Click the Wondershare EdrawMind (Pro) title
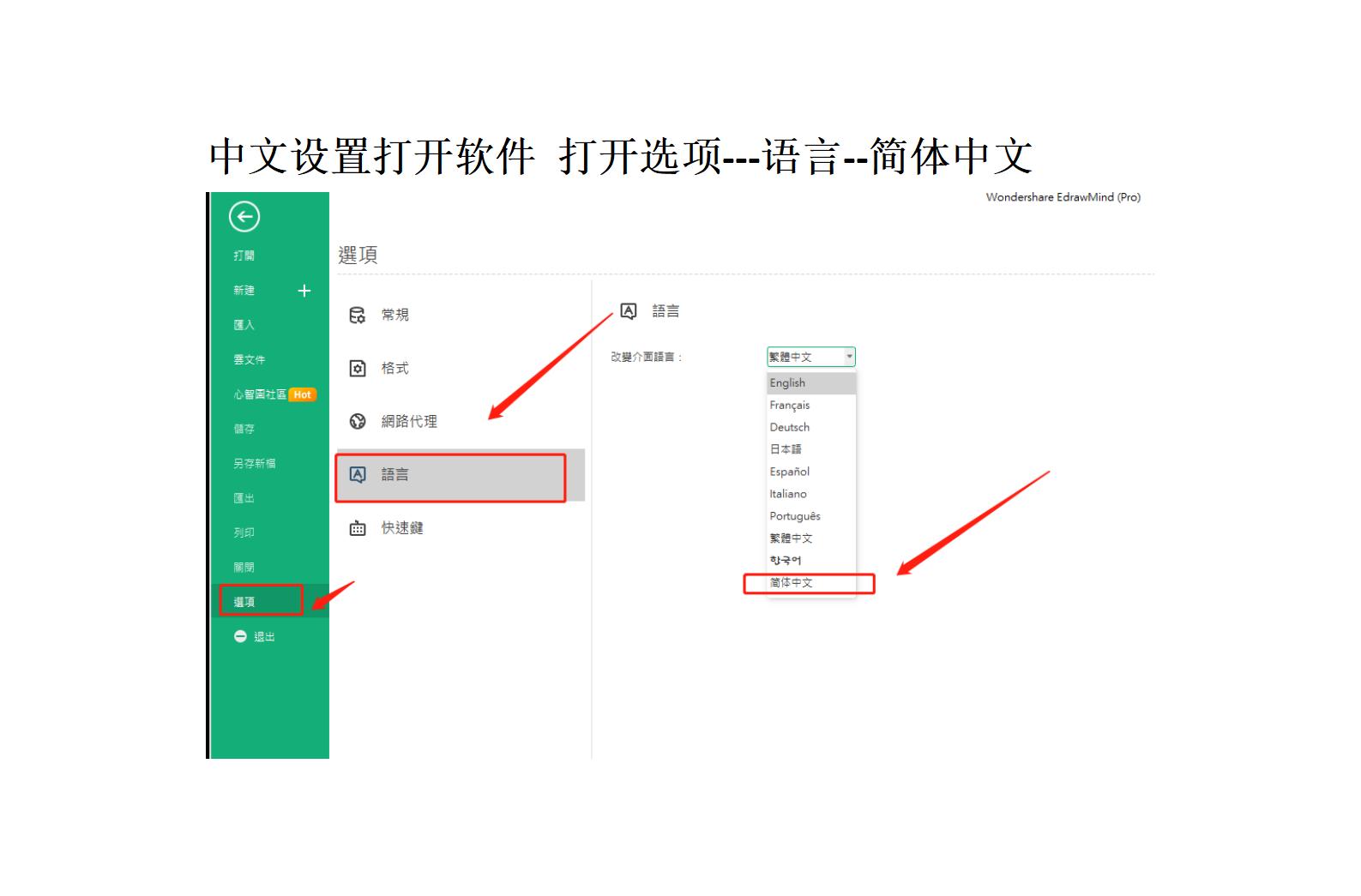This screenshot has height=896, width=1361. (x=1063, y=197)
